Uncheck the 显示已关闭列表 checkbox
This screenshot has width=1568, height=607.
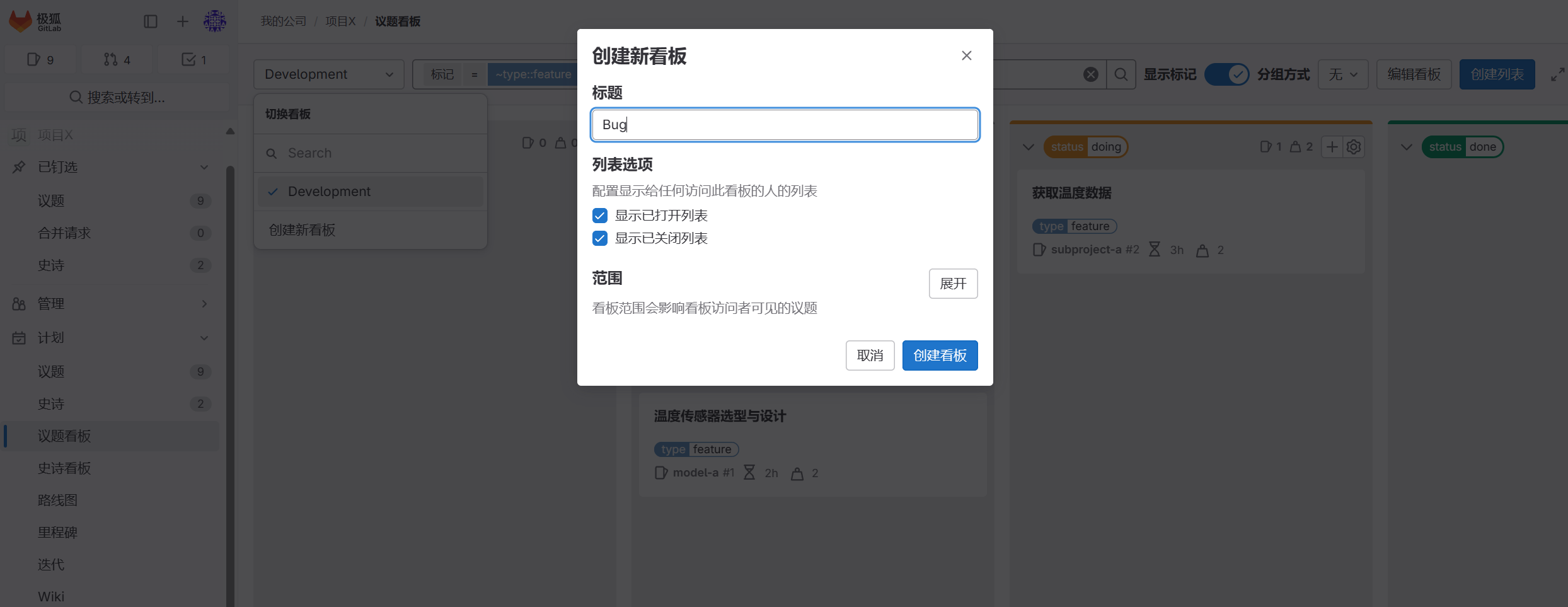[x=599, y=238]
